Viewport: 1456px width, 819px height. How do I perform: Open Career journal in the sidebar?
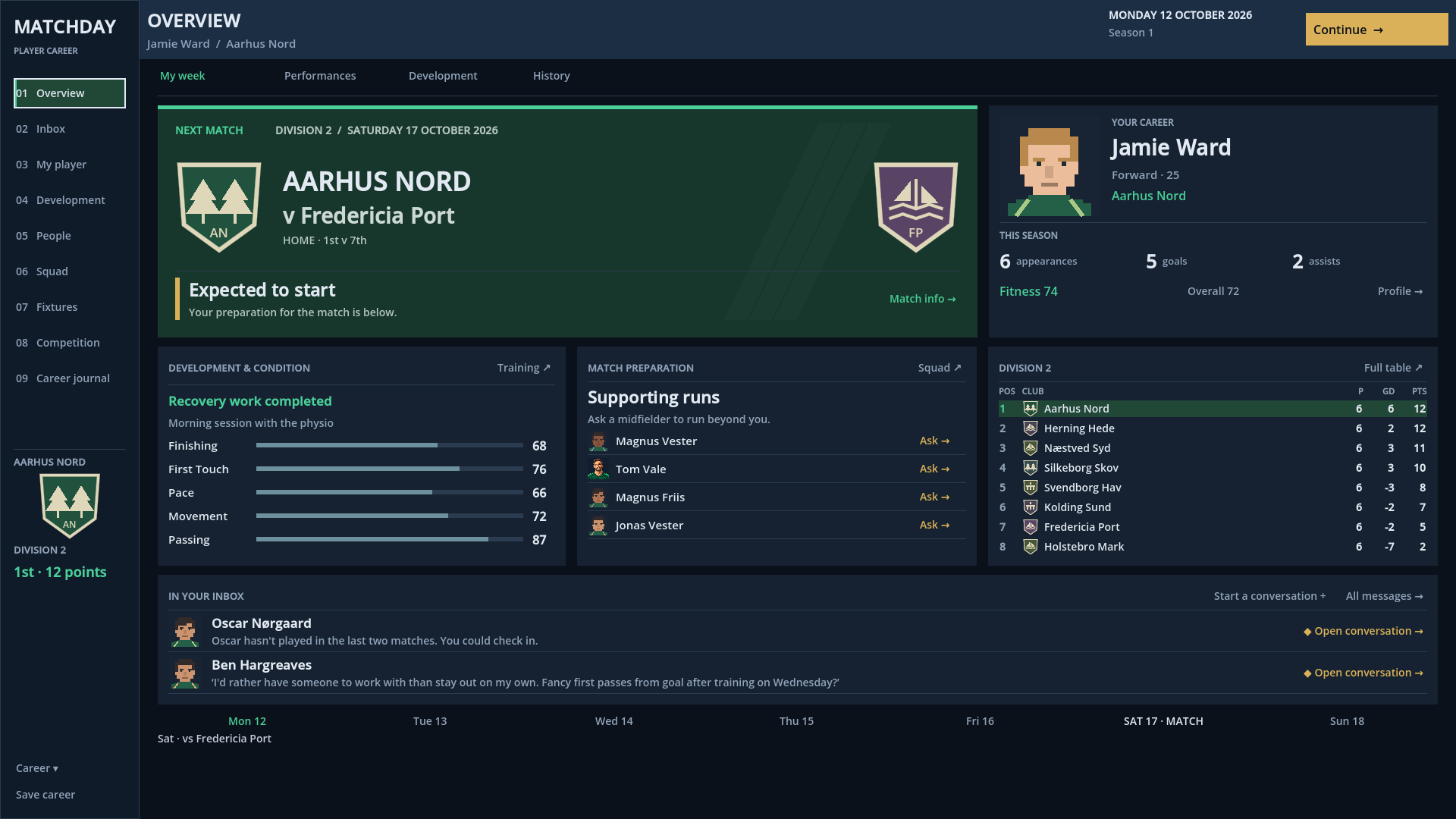point(70,378)
